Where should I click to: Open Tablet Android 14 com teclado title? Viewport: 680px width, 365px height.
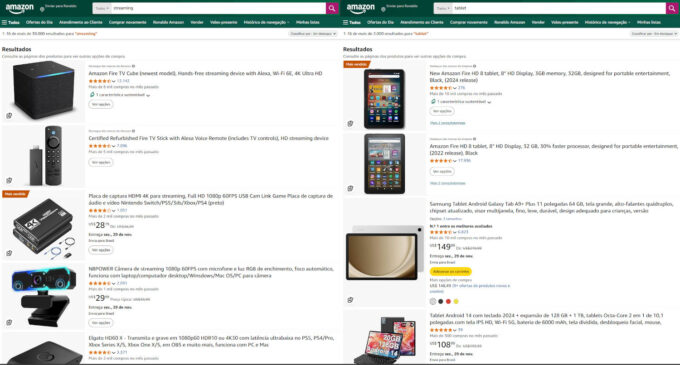coord(546,319)
